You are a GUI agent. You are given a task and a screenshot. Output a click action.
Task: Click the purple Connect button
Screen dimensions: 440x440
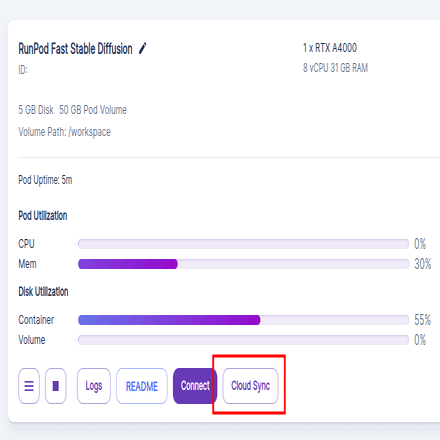coord(195,386)
